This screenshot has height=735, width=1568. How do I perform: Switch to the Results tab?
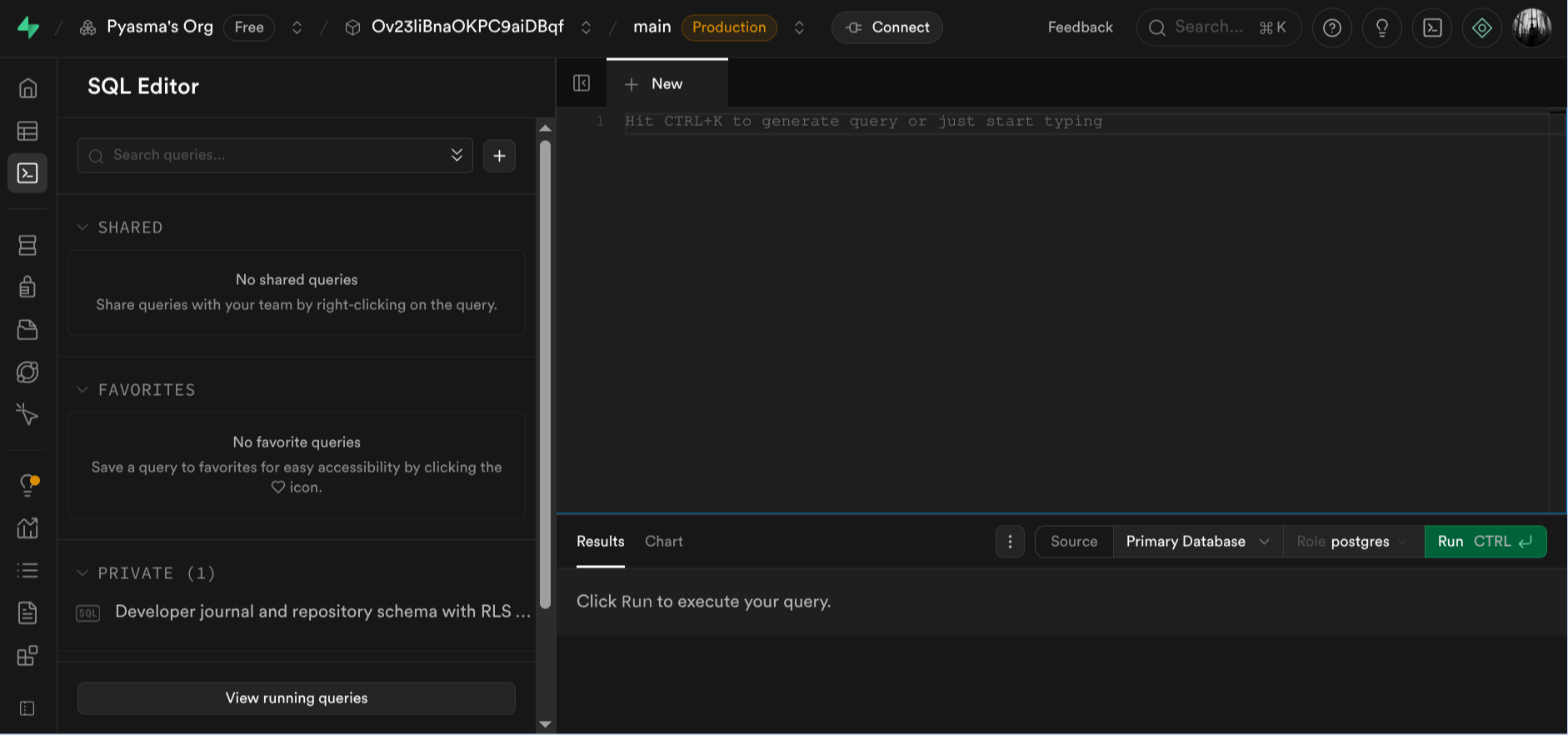tap(600, 542)
